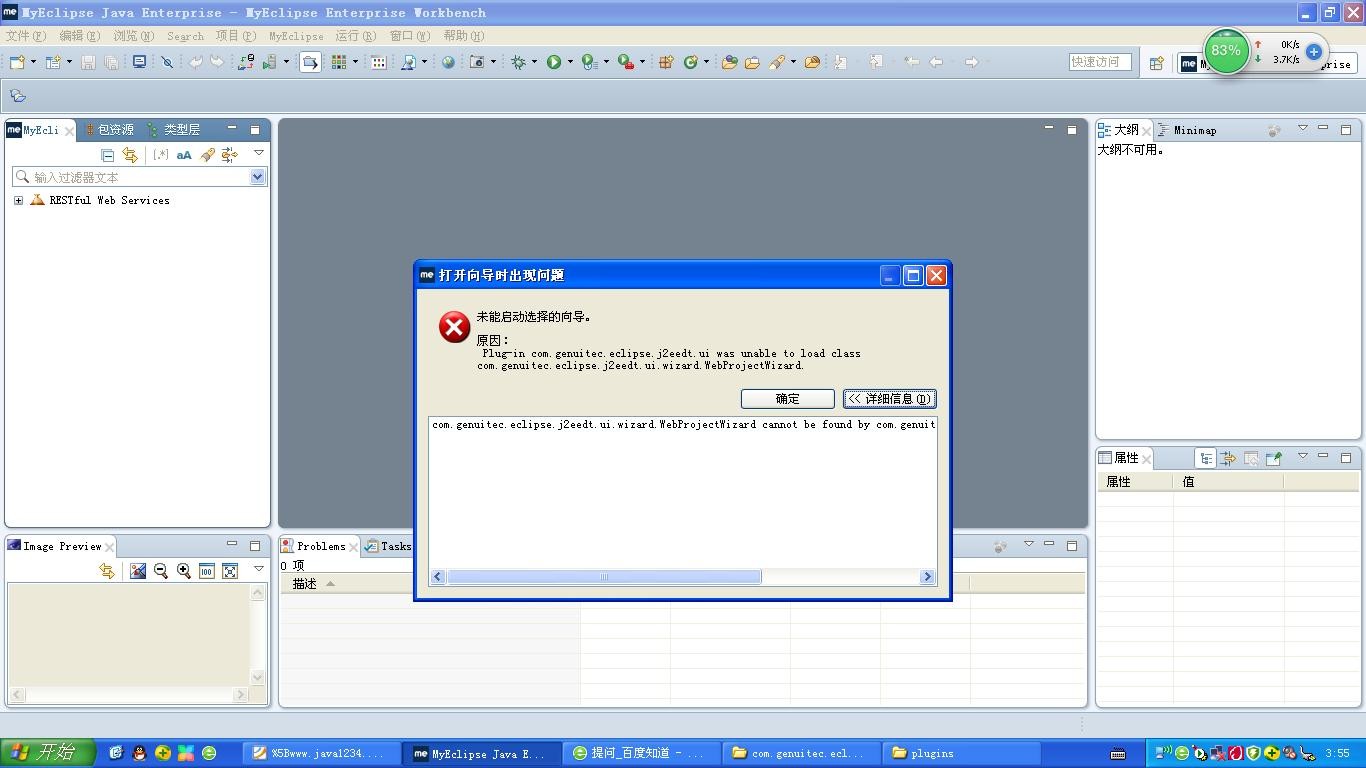1366x768 pixels.
Task: Switch to the 包资源 tab
Action: [109, 130]
